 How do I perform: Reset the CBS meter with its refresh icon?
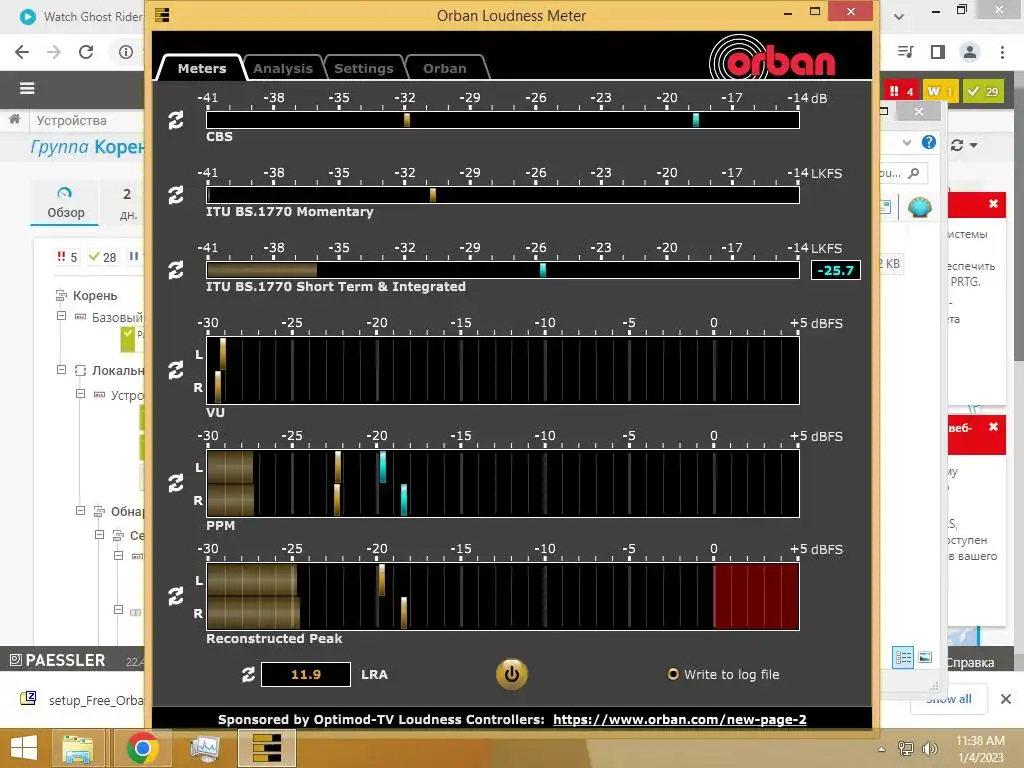point(176,120)
